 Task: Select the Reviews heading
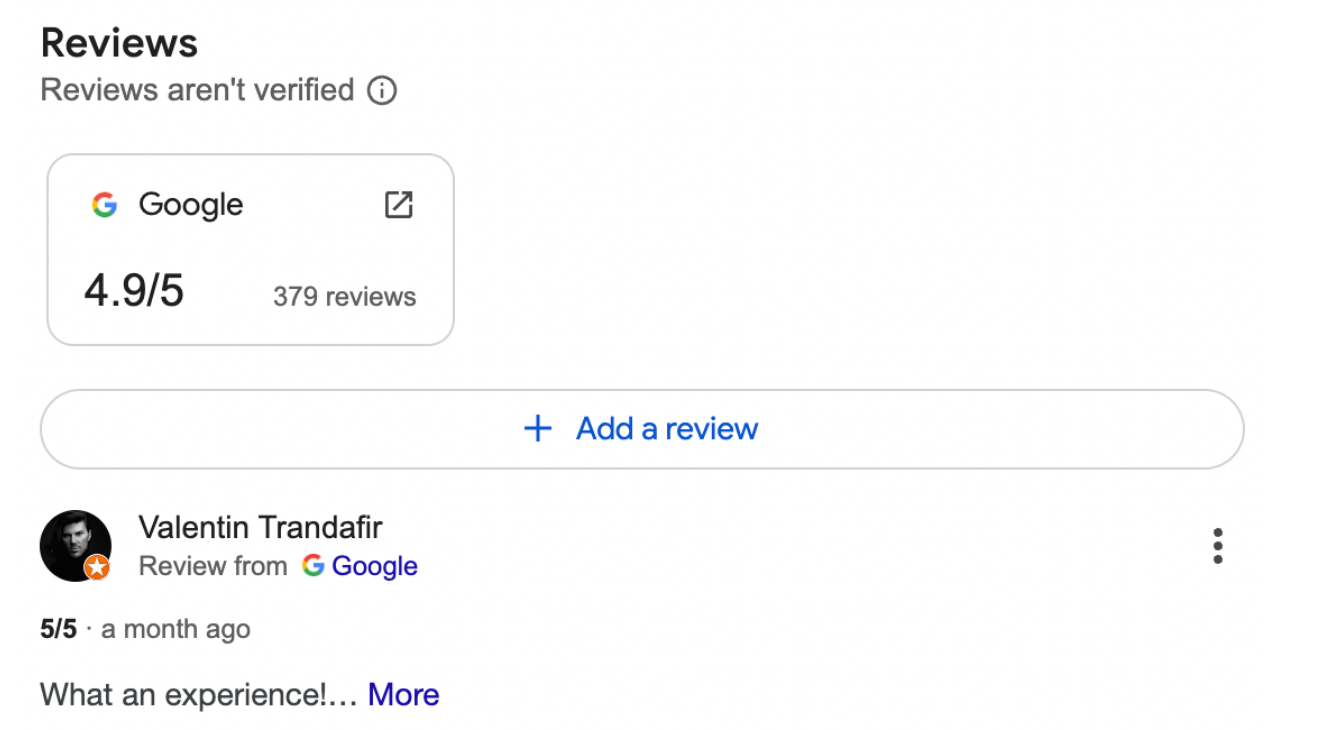tap(118, 41)
